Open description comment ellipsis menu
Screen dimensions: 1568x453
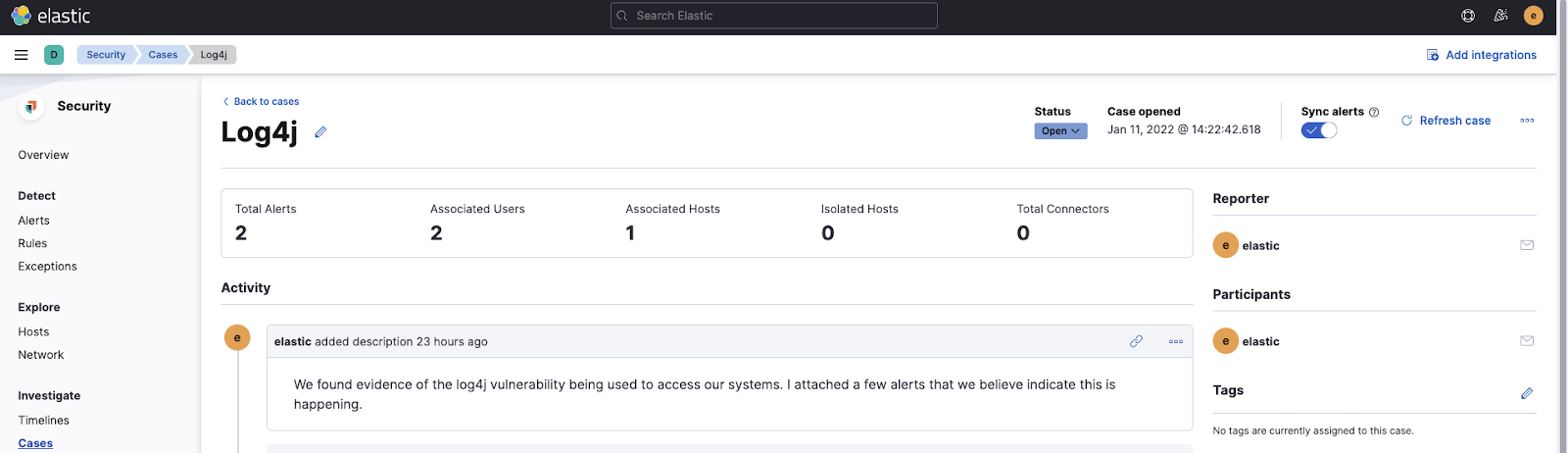1176,341
